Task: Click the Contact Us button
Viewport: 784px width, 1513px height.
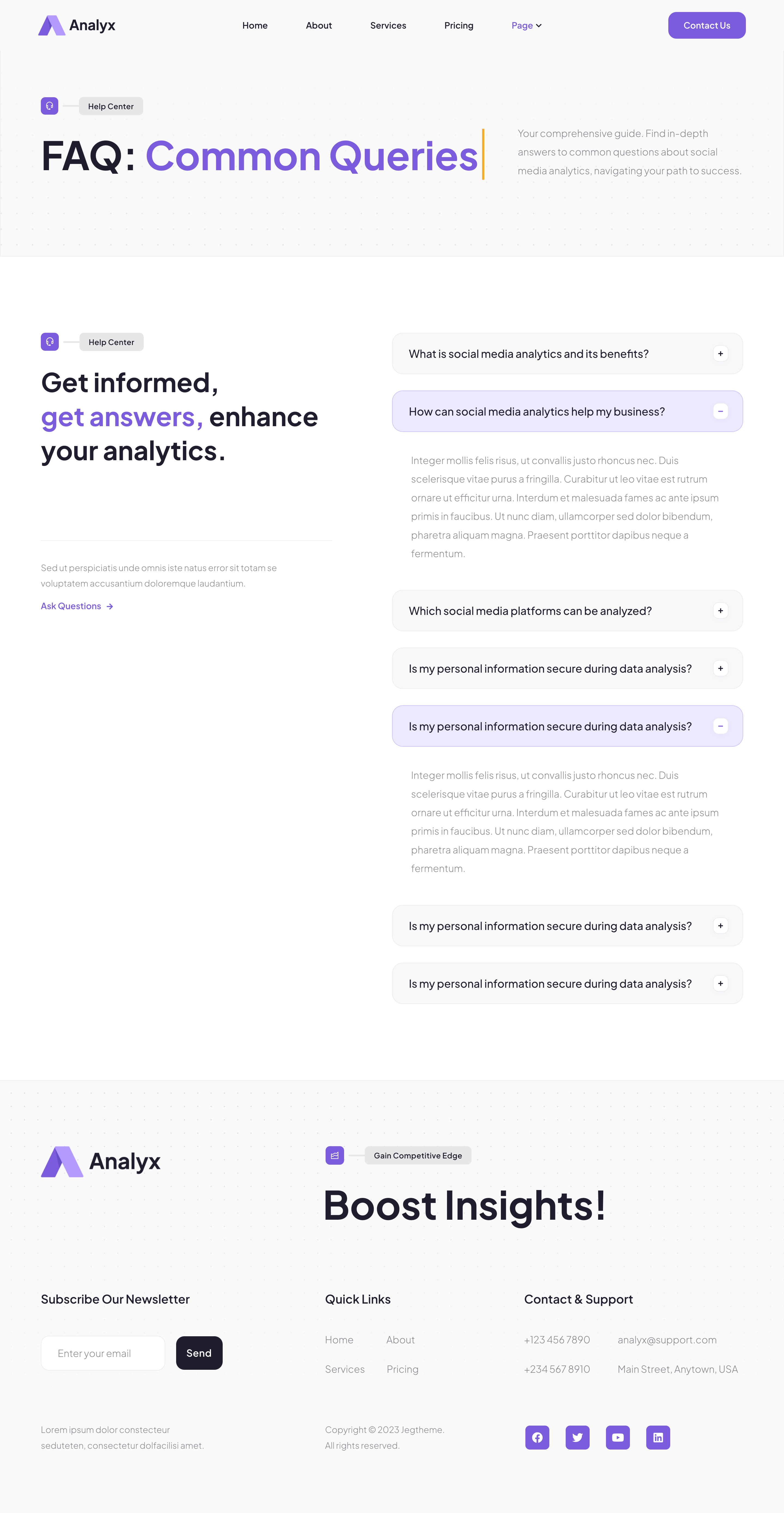Action: tap(706, 25)
